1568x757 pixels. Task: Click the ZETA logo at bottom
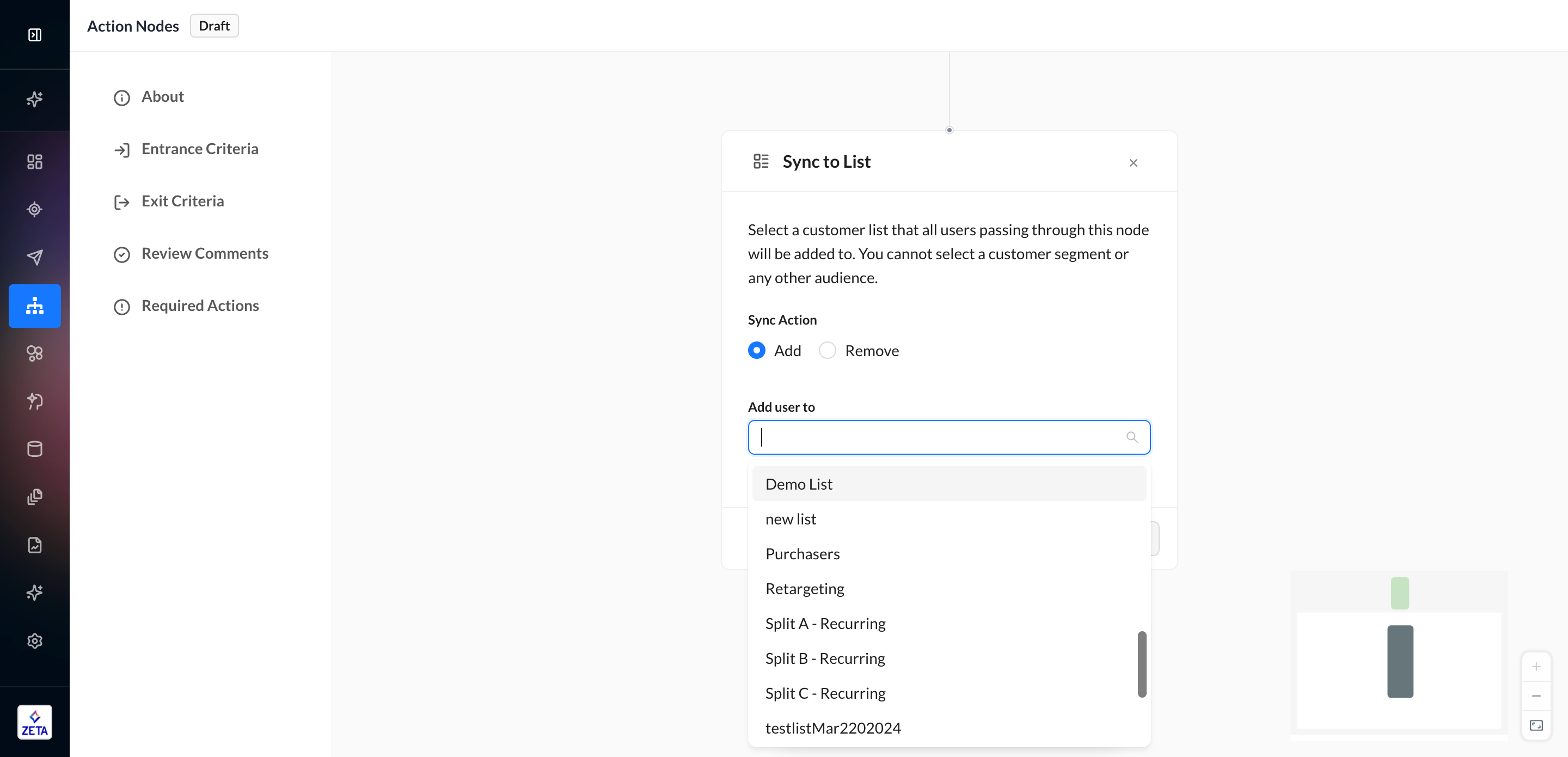pos(35,722)
